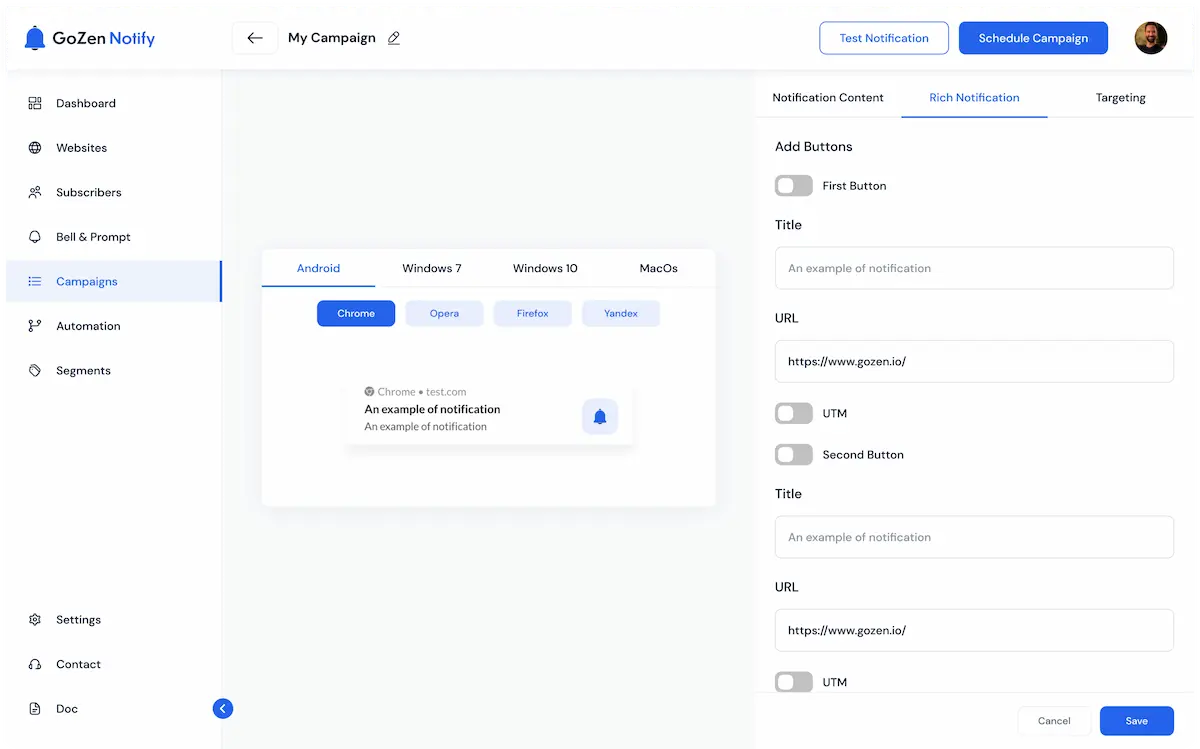Image resolution: width=1200 pixels, height=749 pixels.
Task: Collapse the sidebar with the chevron button
Action: (223, 708)
